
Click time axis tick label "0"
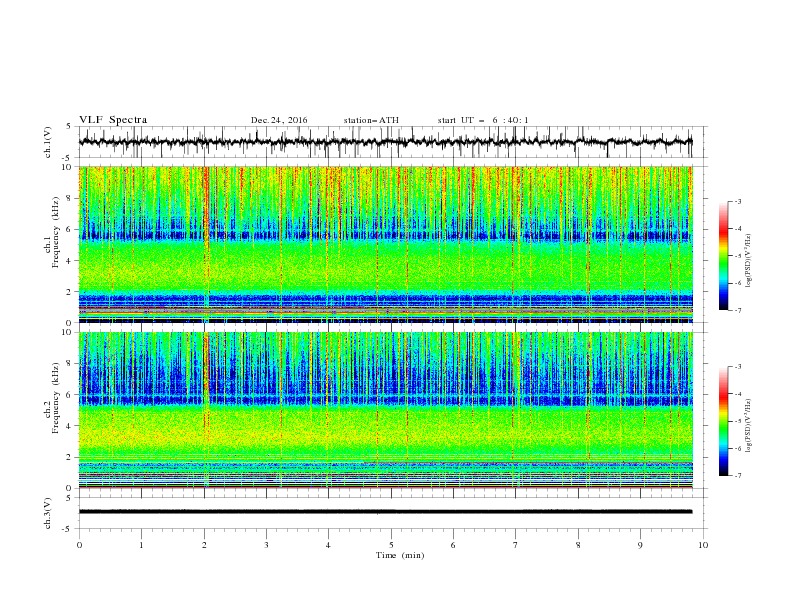(79, 545)
